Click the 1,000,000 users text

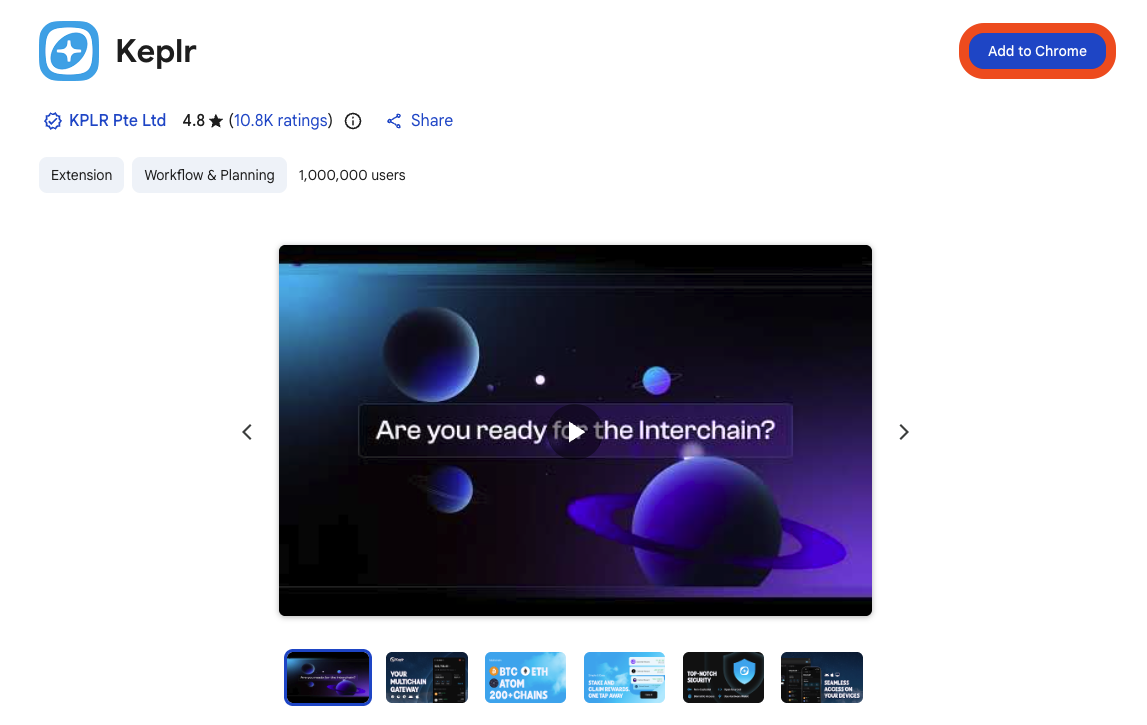pyautogui.click(x=352, y=175)
